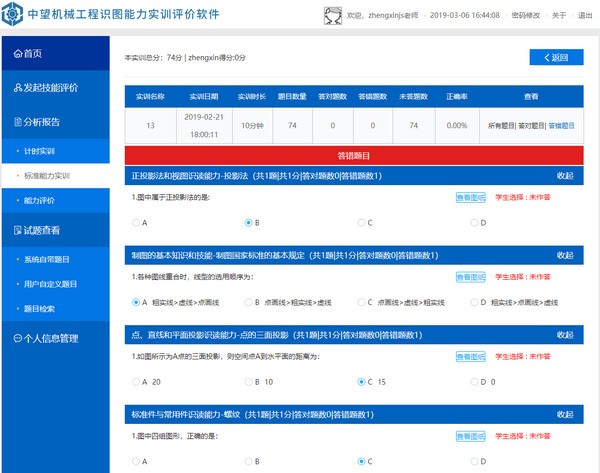The height and width of the screenshot is (473, 600).
Task: Select option D for 四组图形 question
Action: coord(474,462)
